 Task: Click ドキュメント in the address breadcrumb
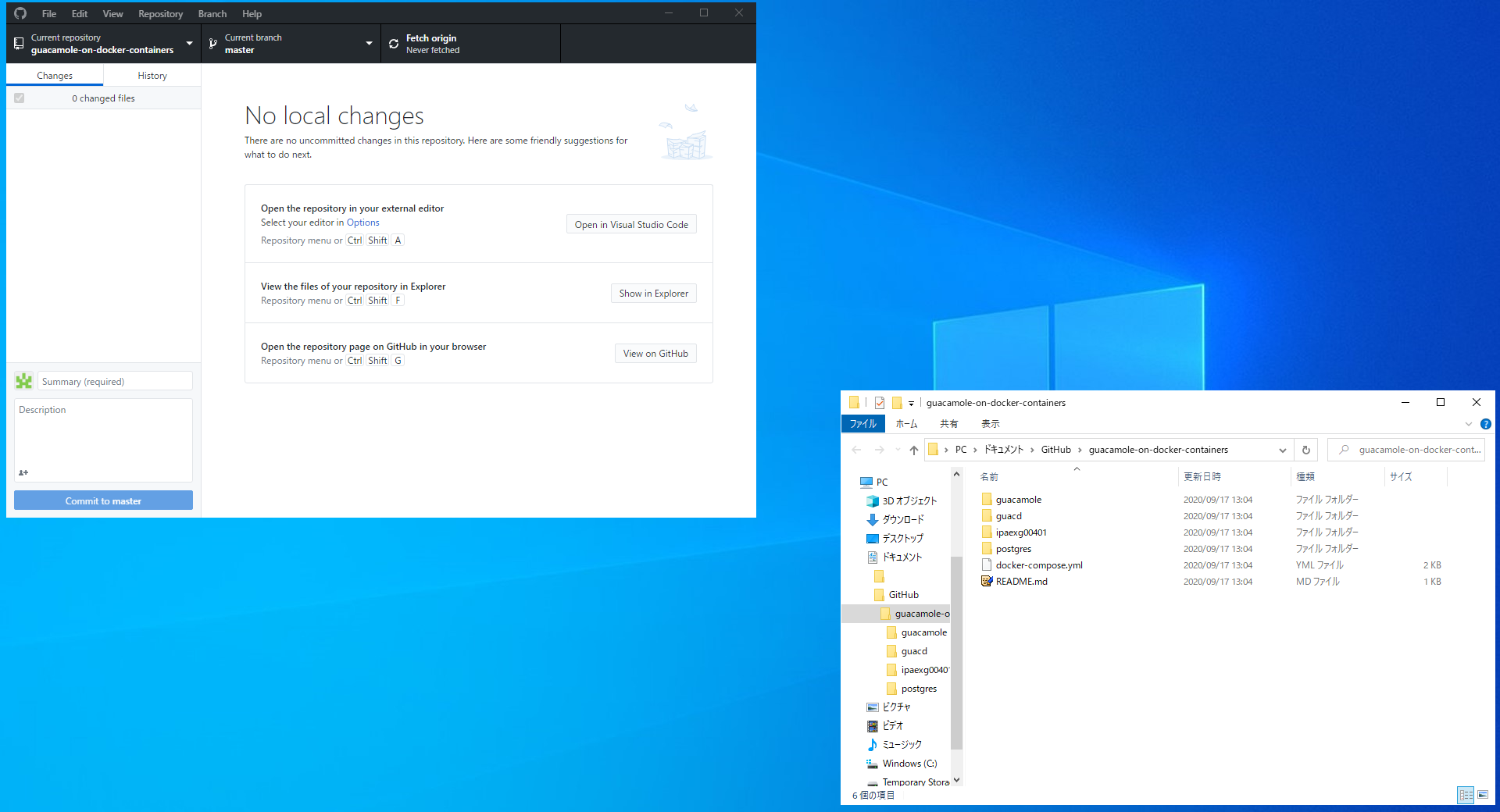(x=1004, y=450)
